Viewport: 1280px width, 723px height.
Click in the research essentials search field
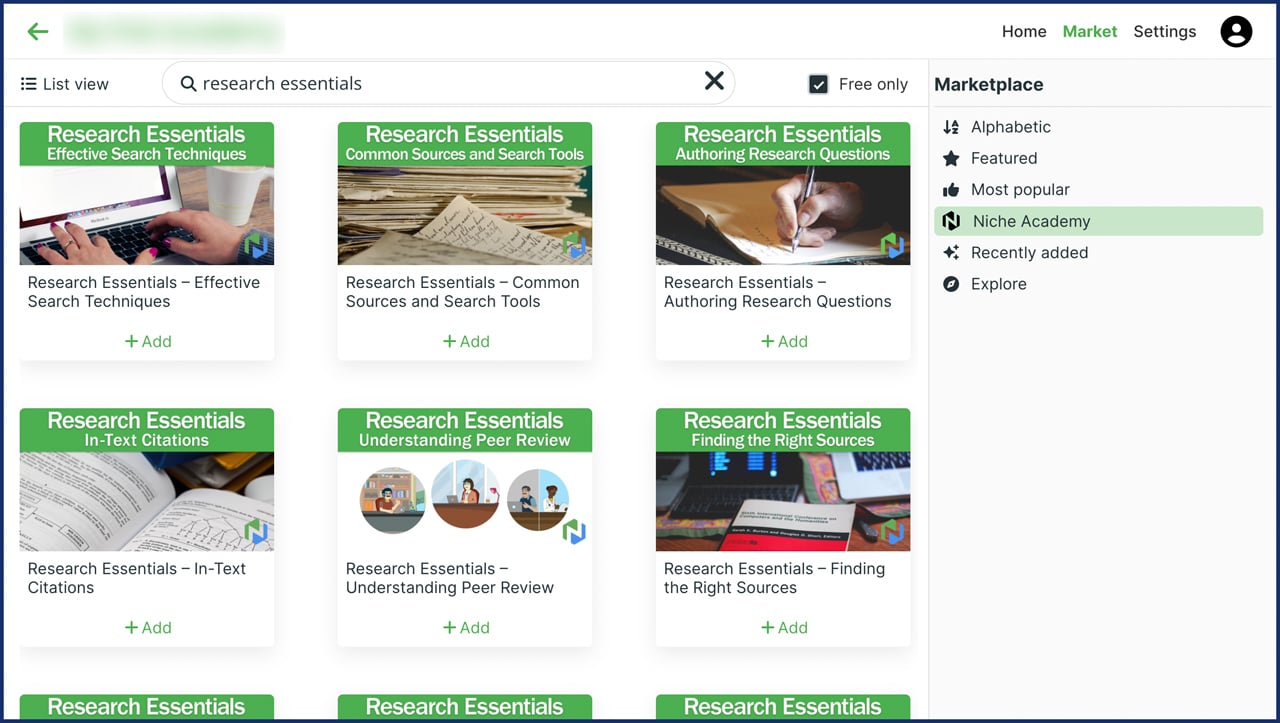click(x=440, y=84)
